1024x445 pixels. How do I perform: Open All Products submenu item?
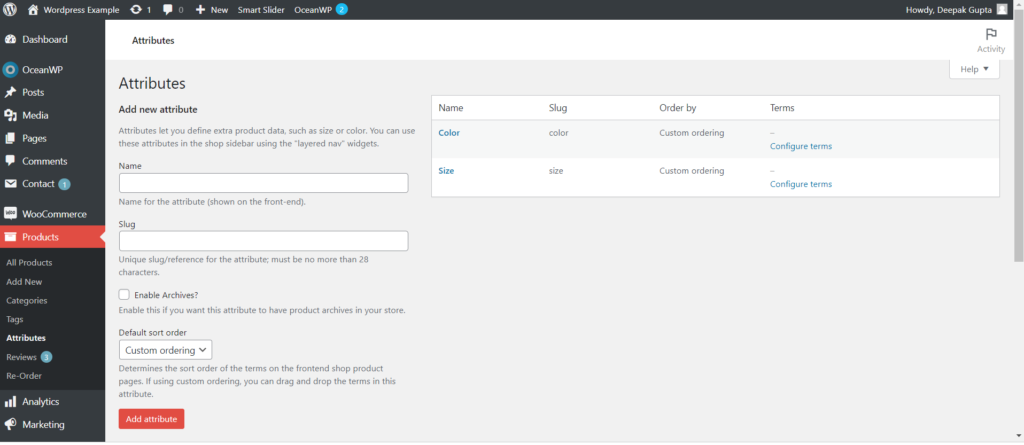(x=29, y=263)
